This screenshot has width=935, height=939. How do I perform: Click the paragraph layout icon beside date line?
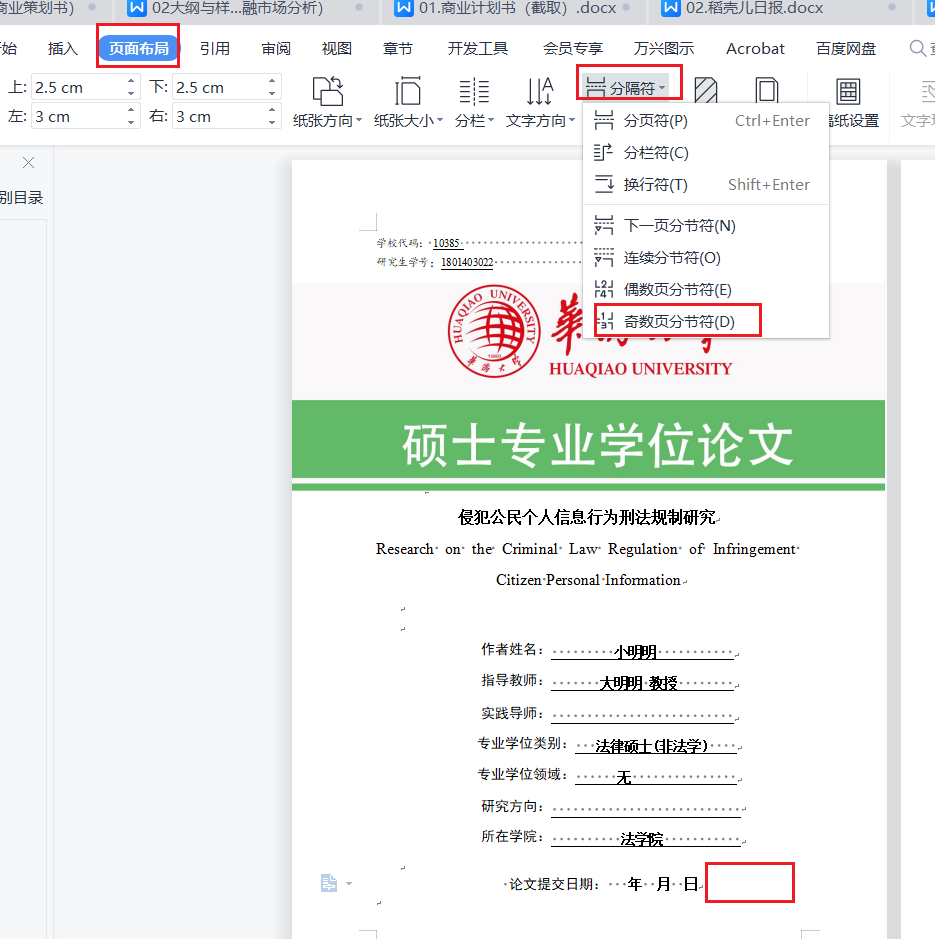pyautogui.click(x=329, y=883)
